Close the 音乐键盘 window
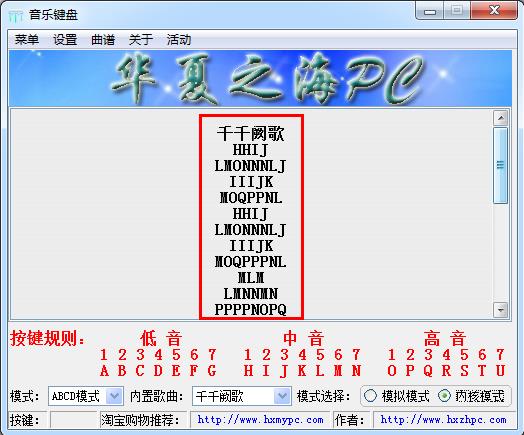This screenshot has width=524, height=435. tap(494, 11)
